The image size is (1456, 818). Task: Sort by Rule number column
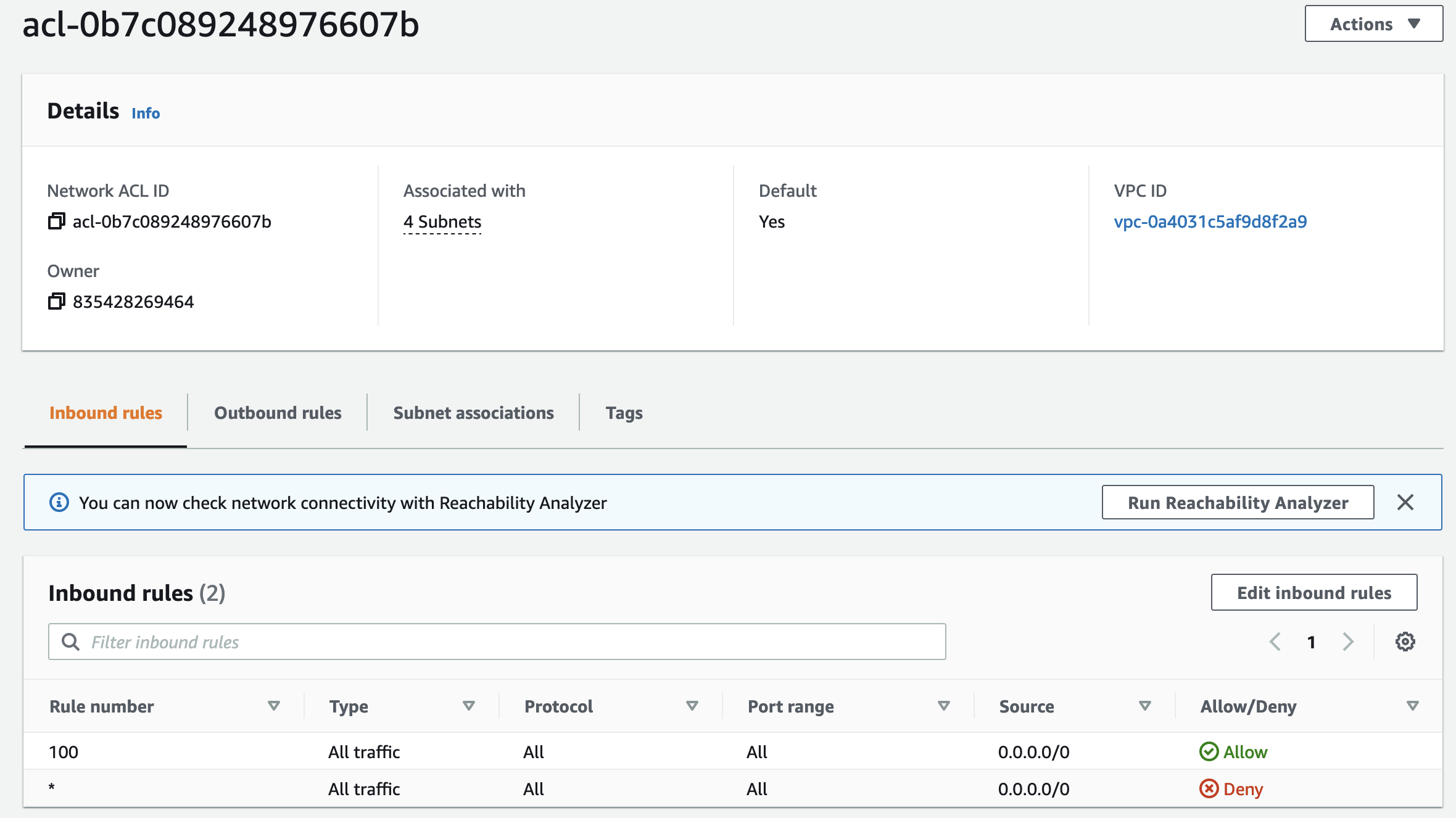[x=273, y=706]
